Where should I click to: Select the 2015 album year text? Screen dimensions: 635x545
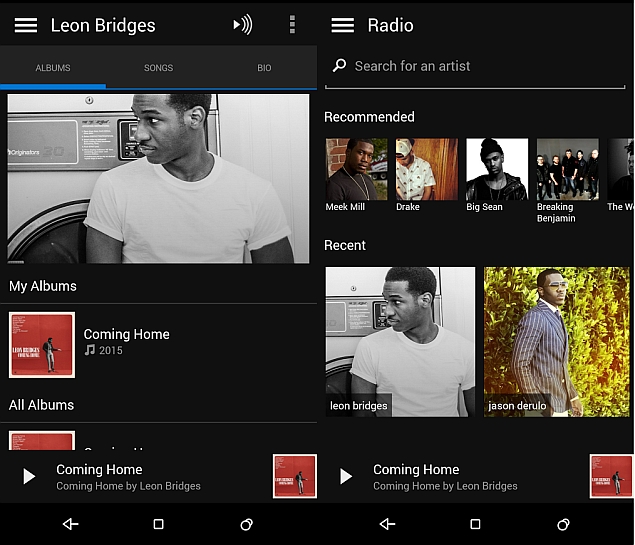pyautogui.click(x=111, y=350)
